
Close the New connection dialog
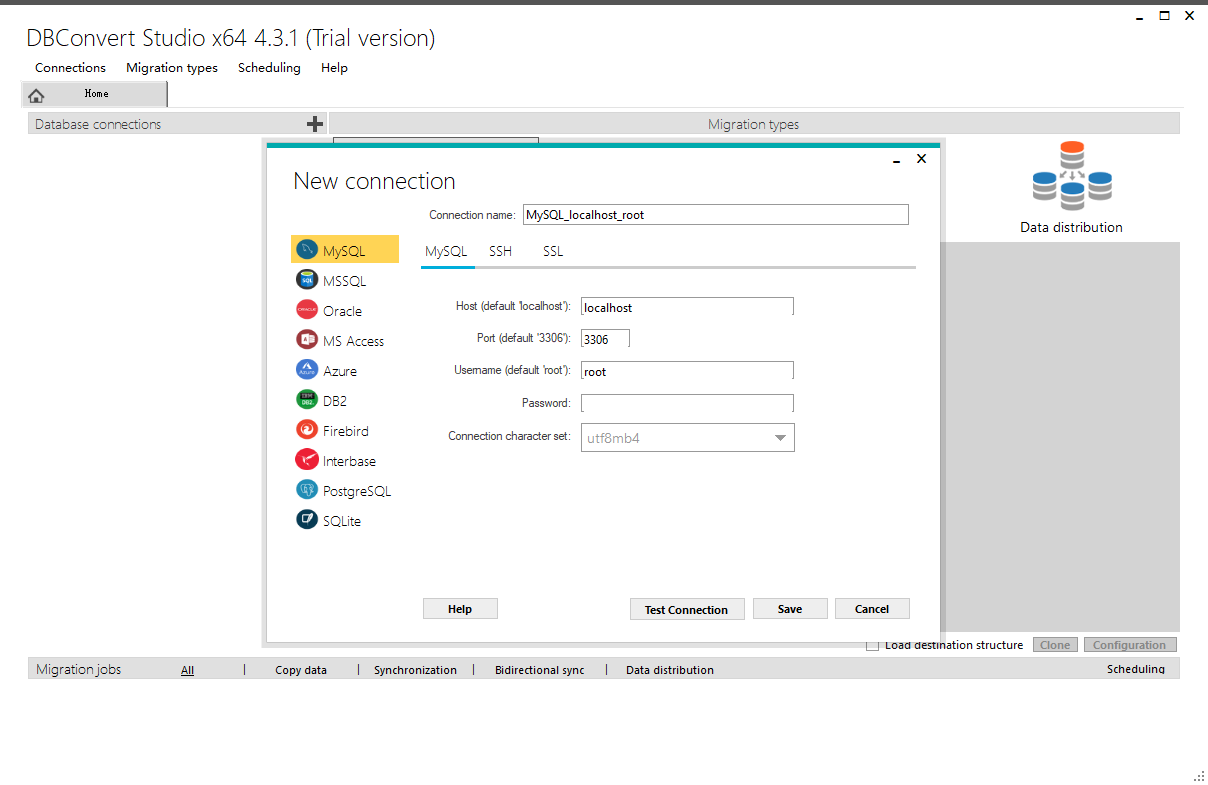coord(922,158)
